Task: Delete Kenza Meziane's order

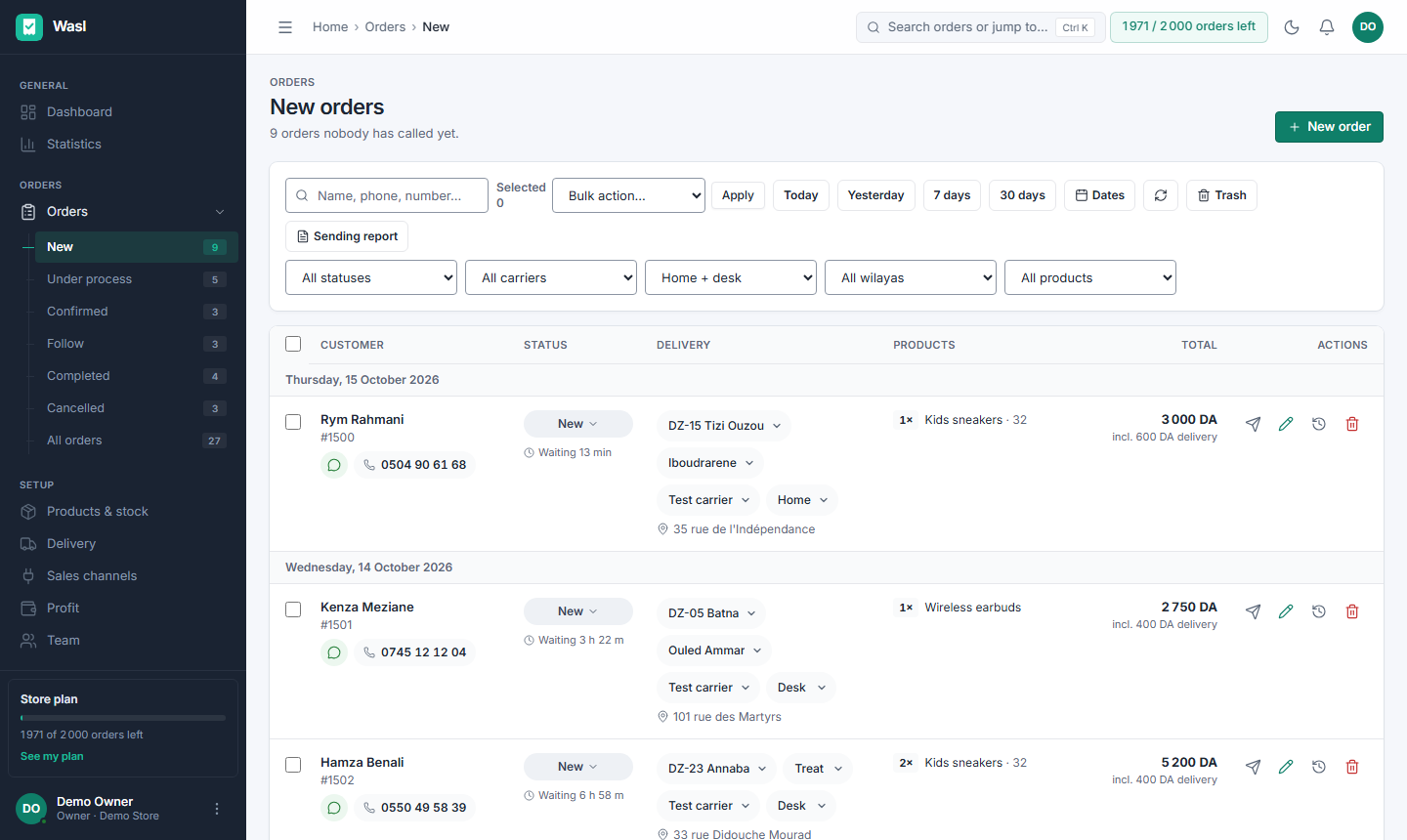Action: tap(1352, 611)
